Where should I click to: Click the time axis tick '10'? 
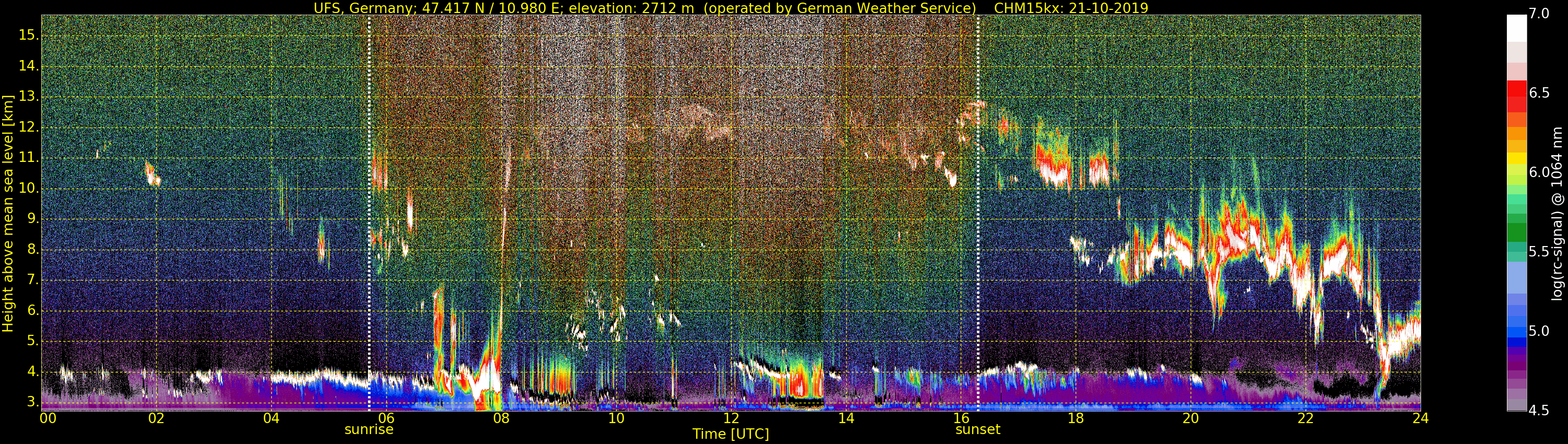click(x=616, y=418)
